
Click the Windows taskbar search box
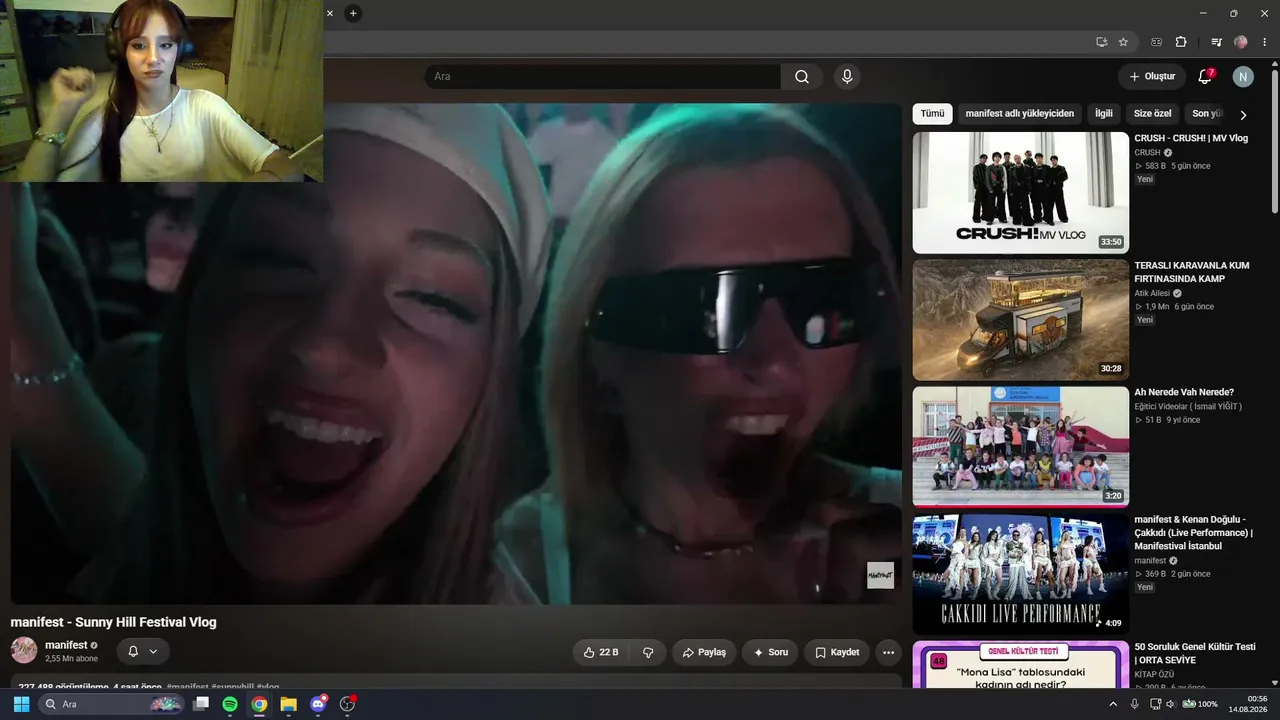(x=112, y=704)
